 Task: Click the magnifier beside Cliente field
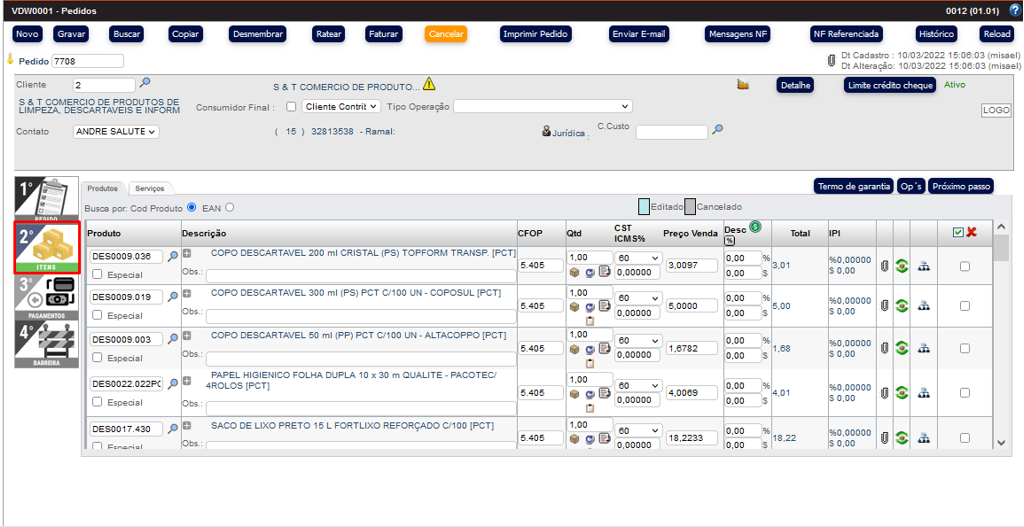145,83
